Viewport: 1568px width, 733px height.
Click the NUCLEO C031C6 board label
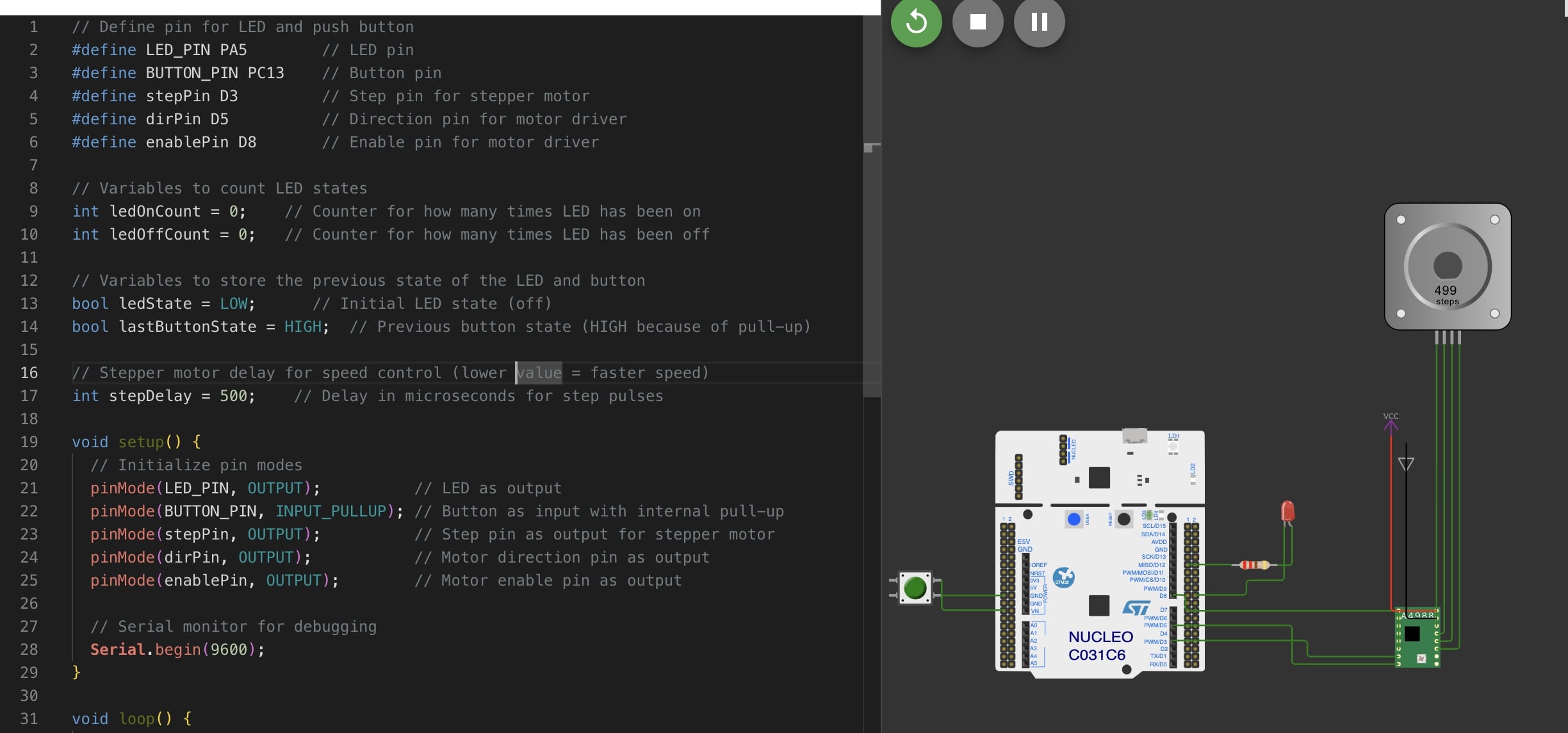(x=1100, y=646)
